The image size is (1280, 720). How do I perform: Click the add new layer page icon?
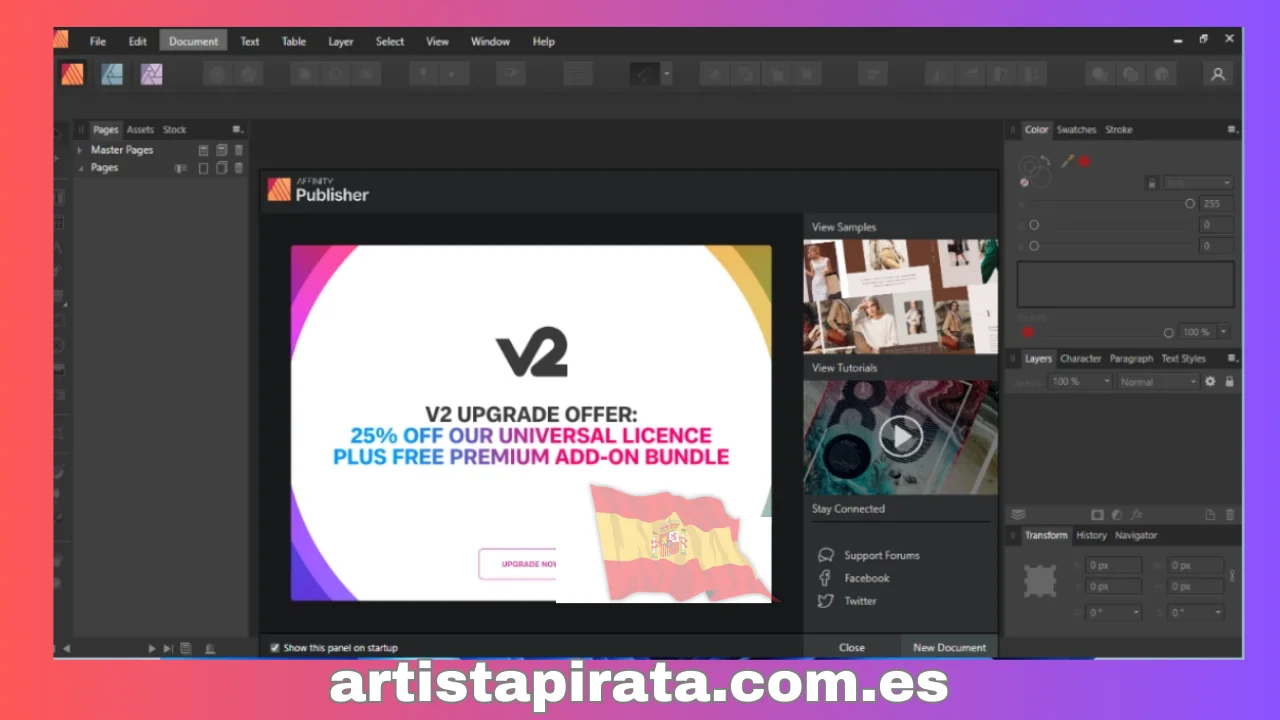pos(1210,515)
